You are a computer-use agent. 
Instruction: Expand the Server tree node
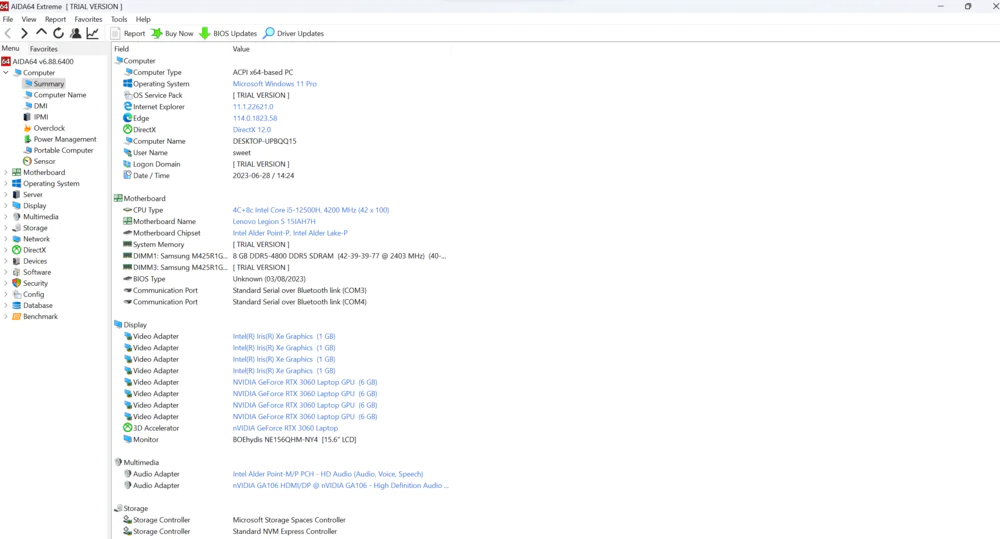pos(6,195)
